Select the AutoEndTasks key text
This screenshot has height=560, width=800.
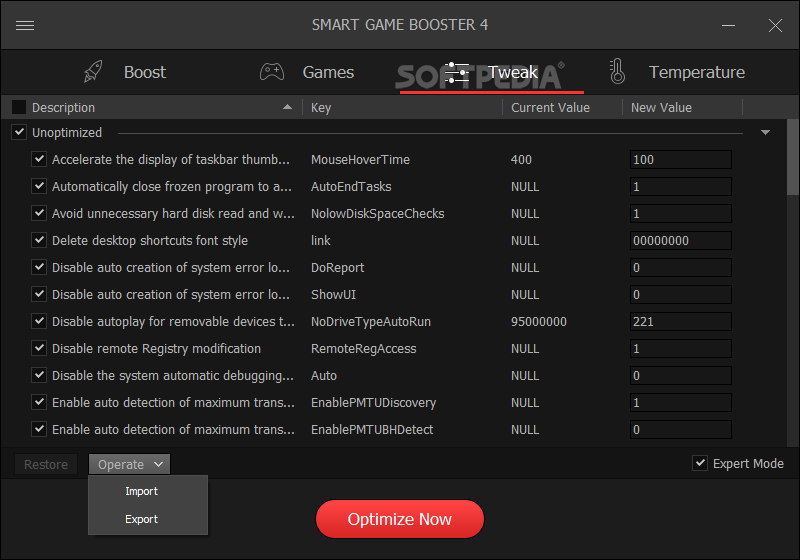[351, 187]
